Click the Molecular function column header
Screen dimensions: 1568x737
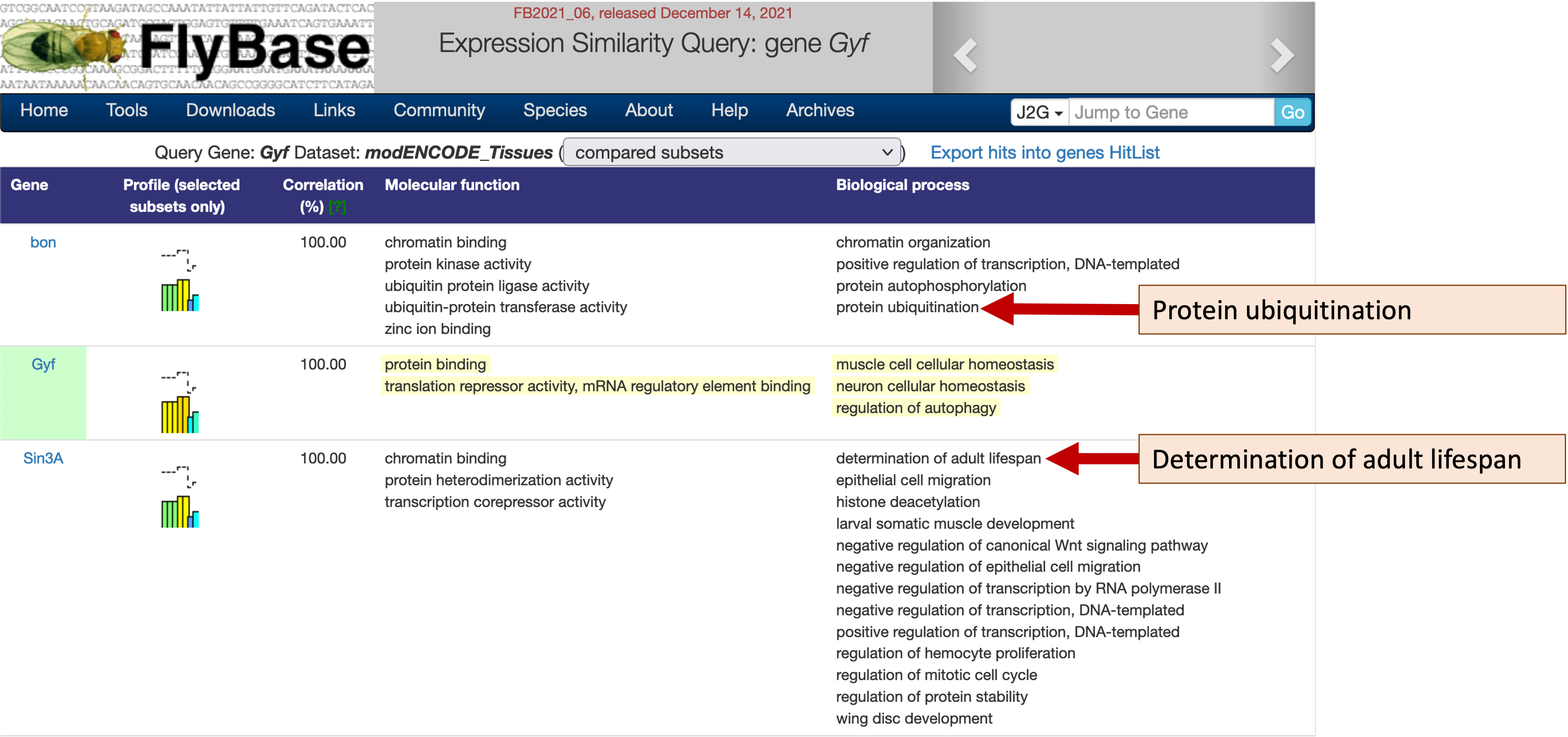[452, 185]
